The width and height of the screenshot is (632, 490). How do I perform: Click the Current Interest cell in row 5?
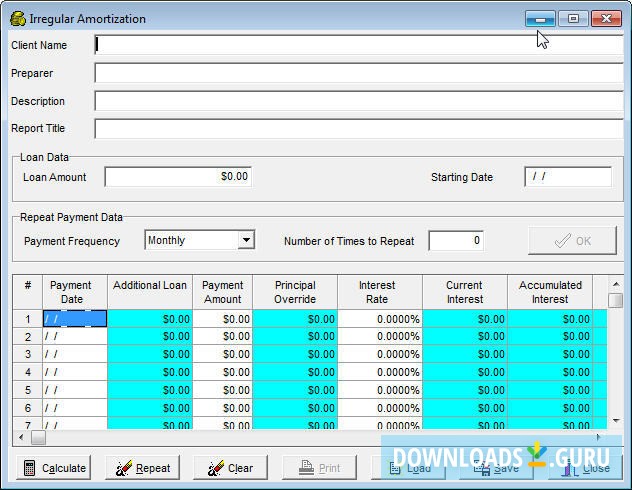[465, 390]
